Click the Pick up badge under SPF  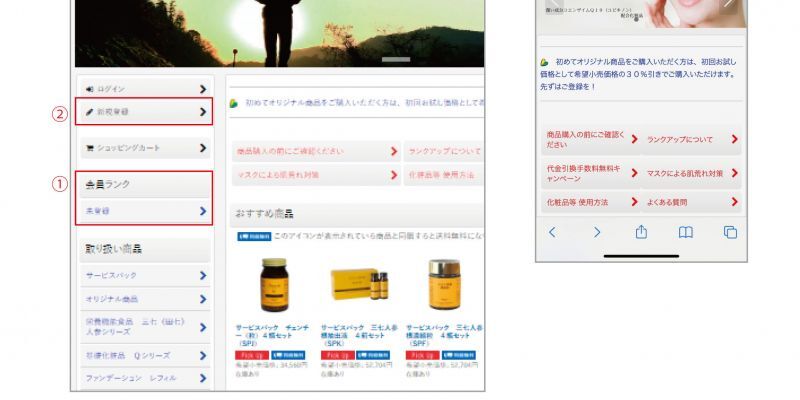point(422,355)
